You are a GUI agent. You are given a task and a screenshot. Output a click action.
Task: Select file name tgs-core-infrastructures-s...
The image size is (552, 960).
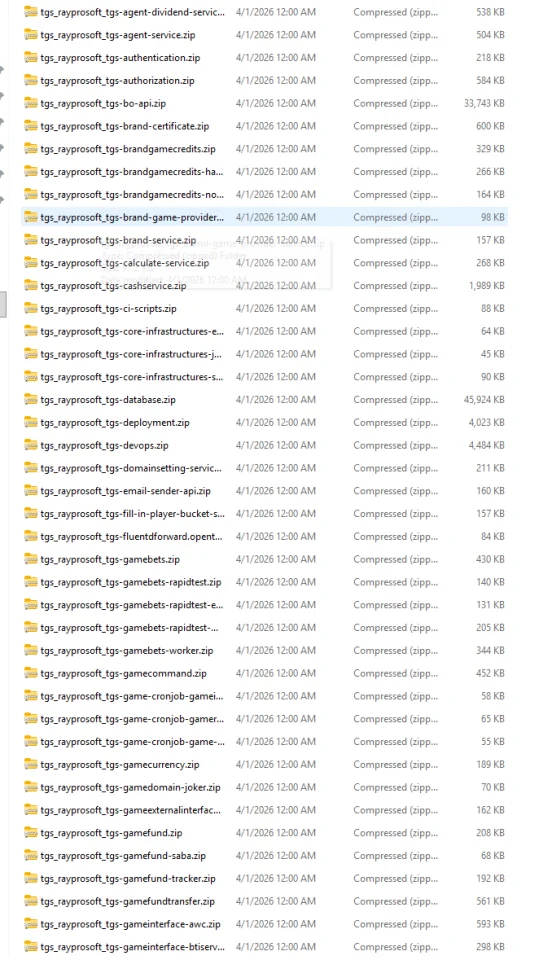132,377
